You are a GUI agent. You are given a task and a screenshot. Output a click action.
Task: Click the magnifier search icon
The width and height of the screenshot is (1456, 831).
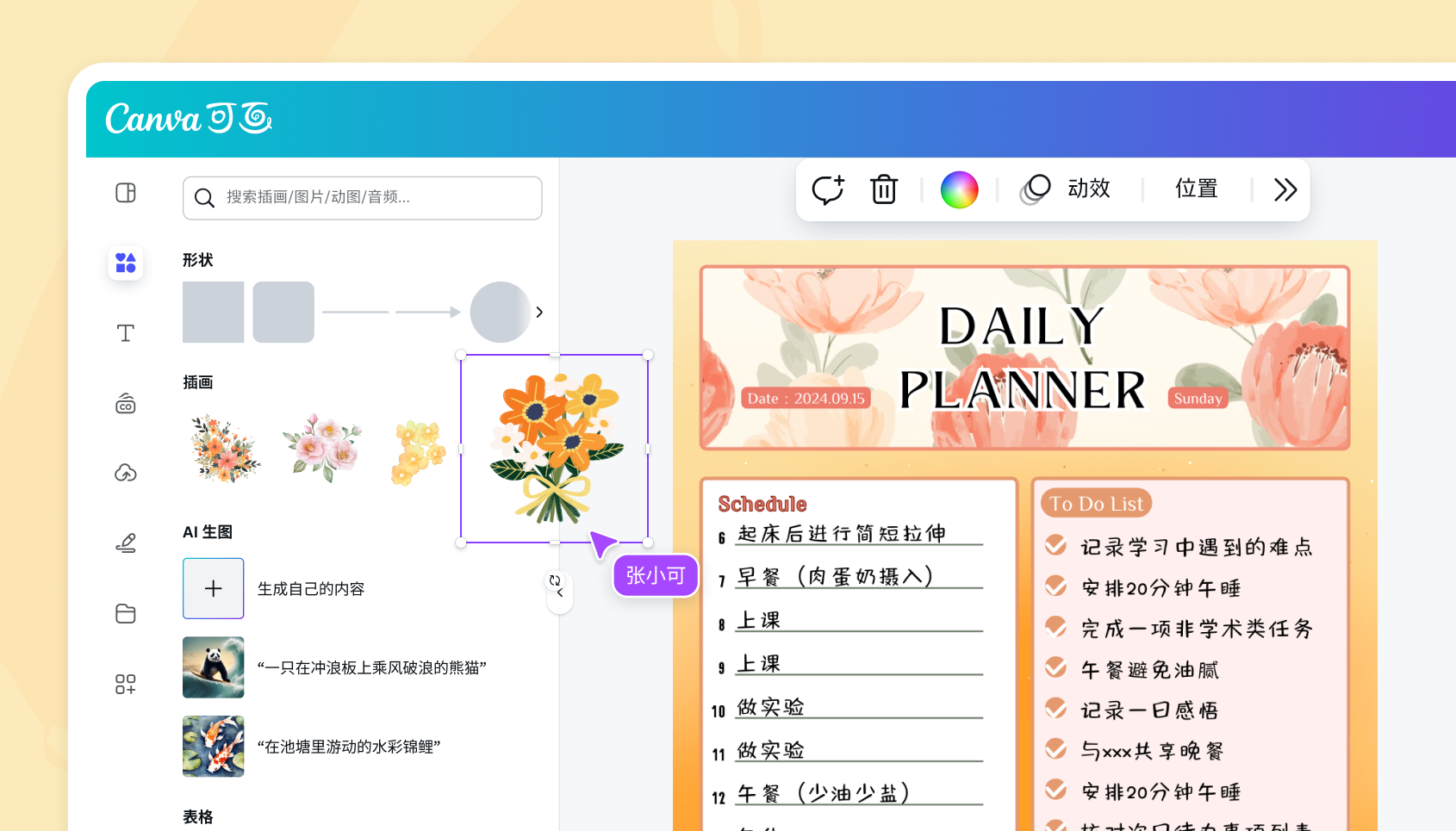point(204,198)
